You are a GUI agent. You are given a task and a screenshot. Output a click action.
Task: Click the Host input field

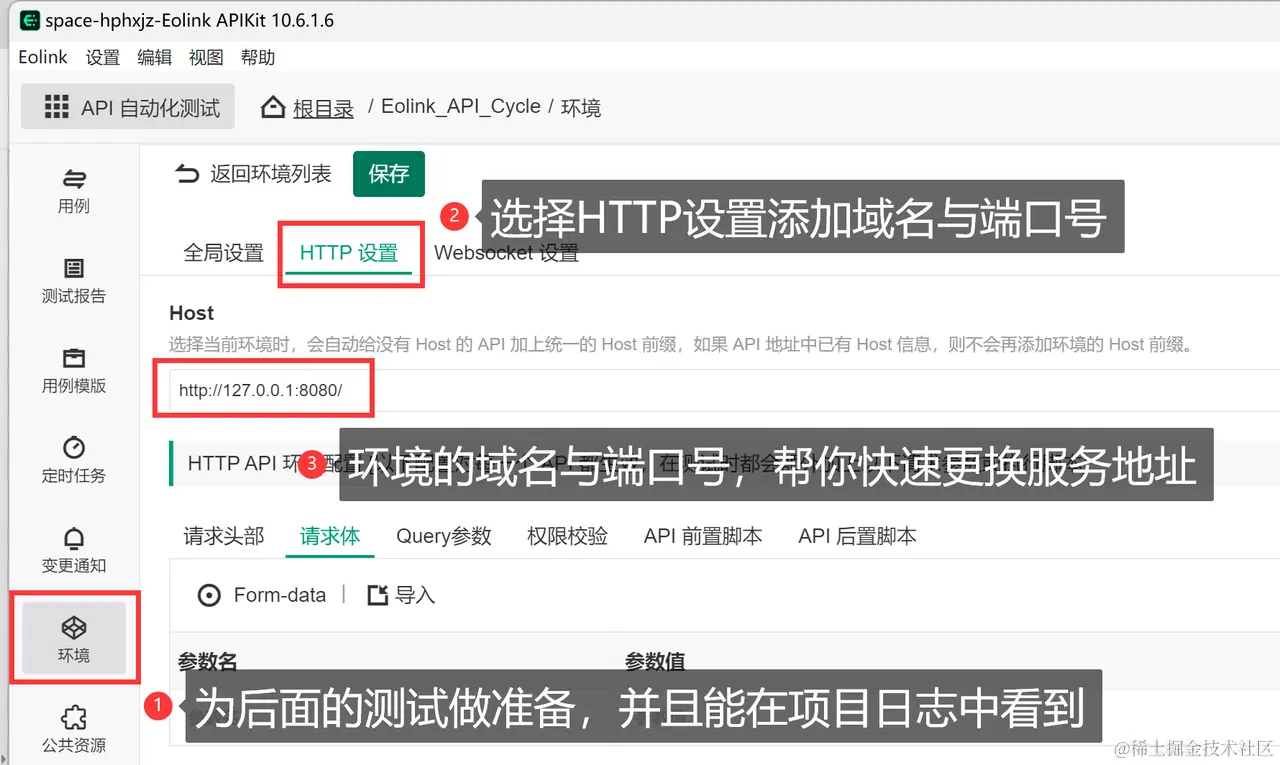tap(725, 390)
